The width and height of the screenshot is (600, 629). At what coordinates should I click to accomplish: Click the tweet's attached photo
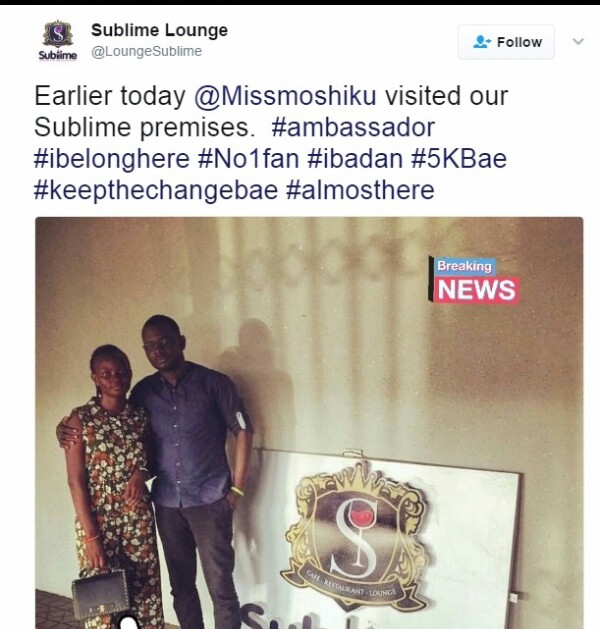tap(309, 423)
